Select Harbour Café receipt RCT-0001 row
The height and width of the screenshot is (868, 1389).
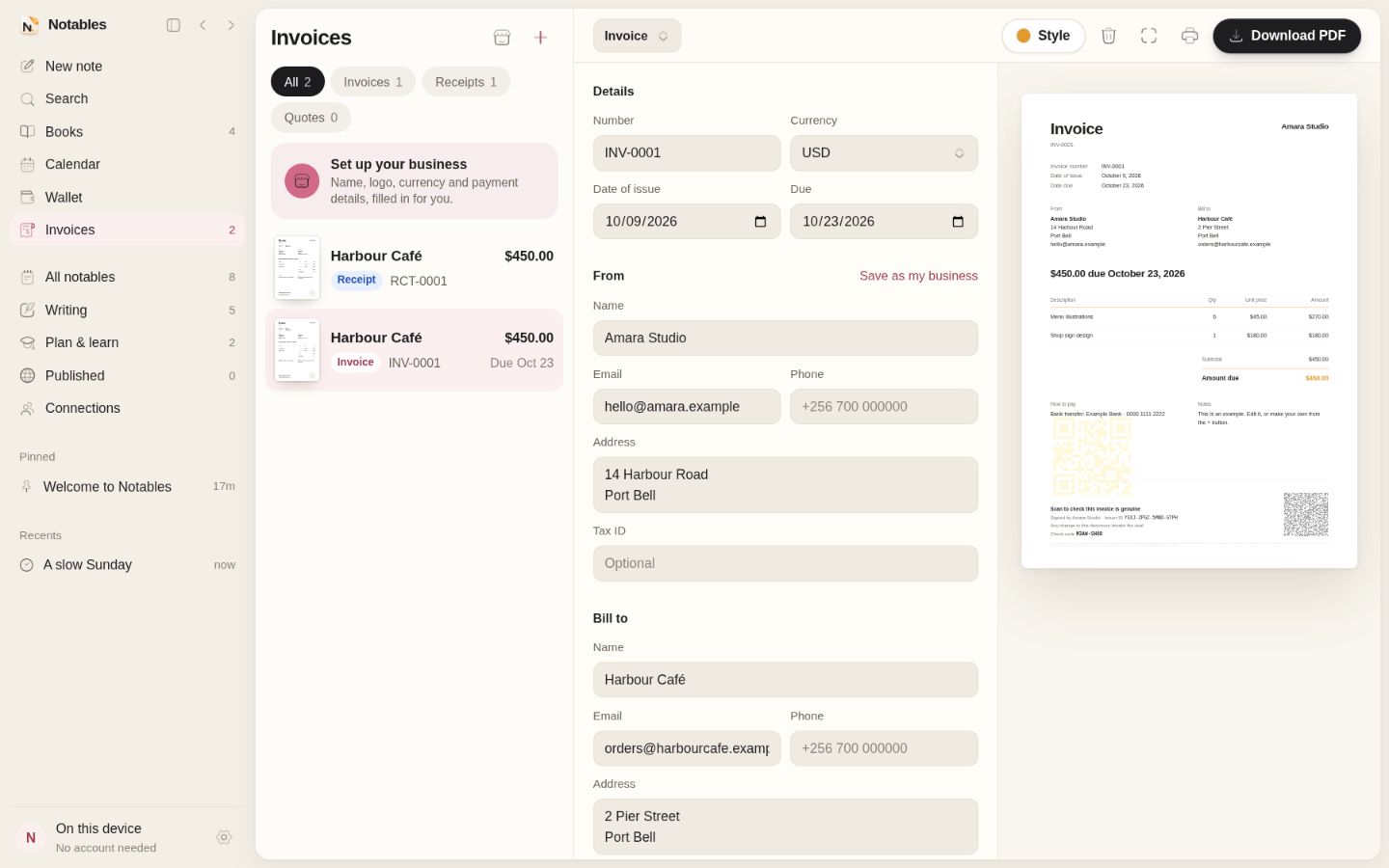tap(414, 268)
